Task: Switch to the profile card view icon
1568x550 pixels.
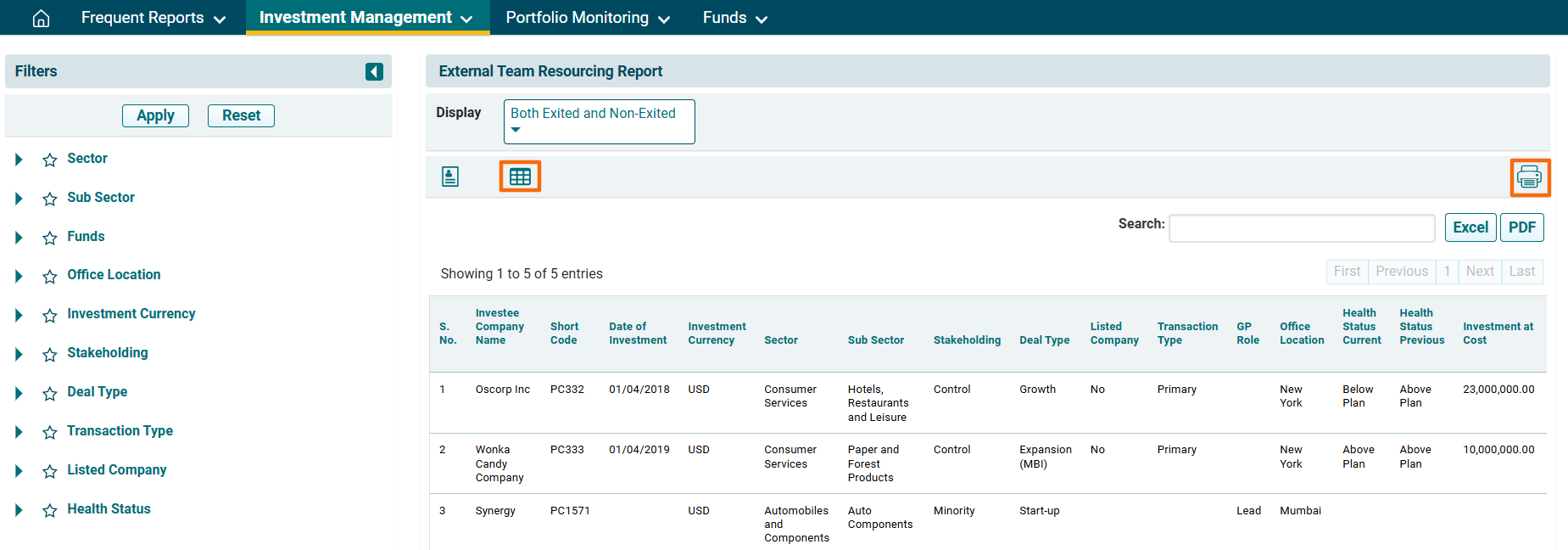Action: click(450, 177)
